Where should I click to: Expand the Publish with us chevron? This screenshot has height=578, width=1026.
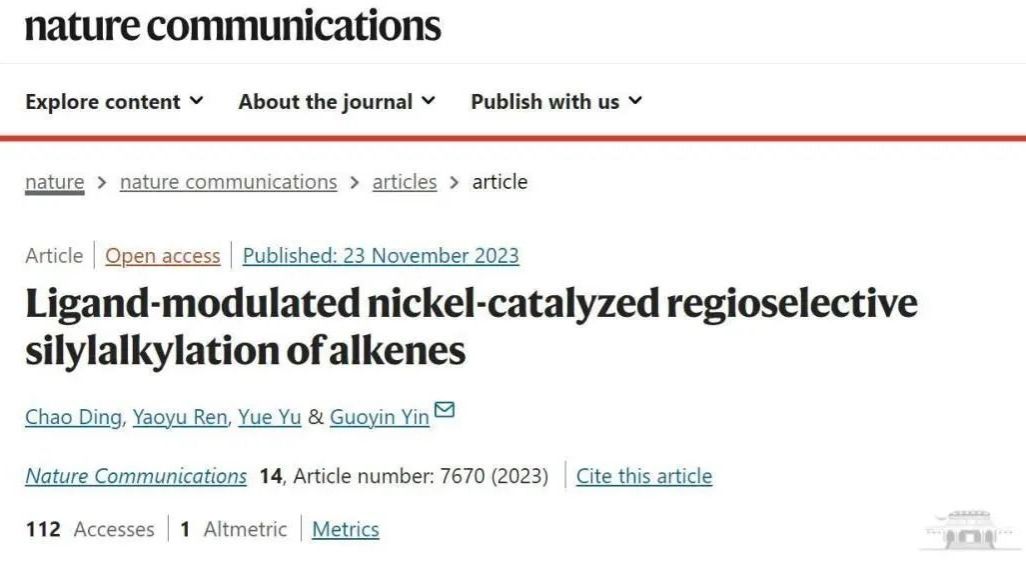(x=635, y=101)
